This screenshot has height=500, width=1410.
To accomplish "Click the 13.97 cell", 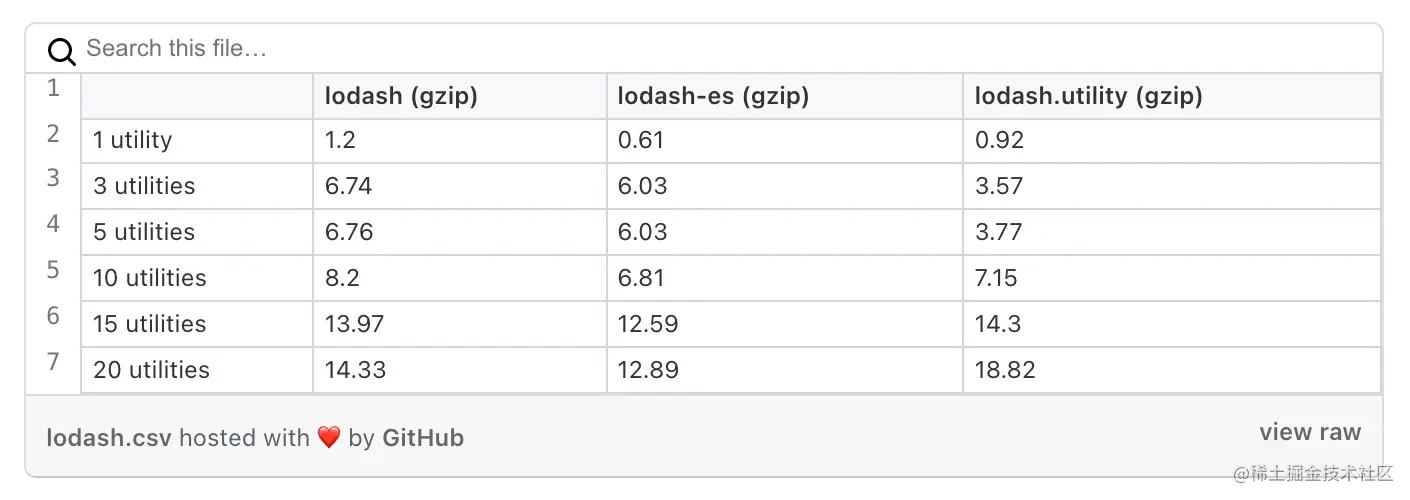I will pyautogui.click(x=355, y=324).
